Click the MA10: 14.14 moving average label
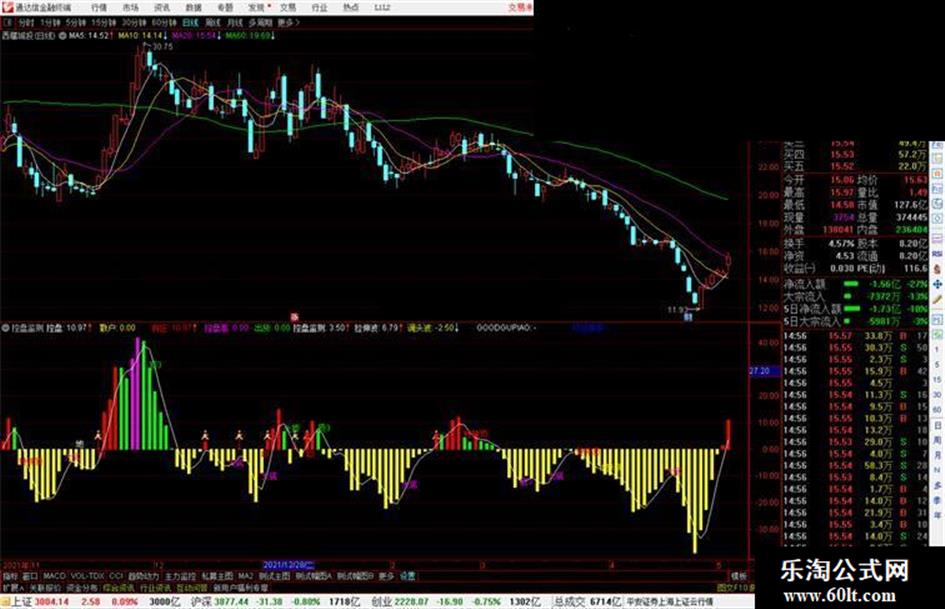 (x=143, y=36)
